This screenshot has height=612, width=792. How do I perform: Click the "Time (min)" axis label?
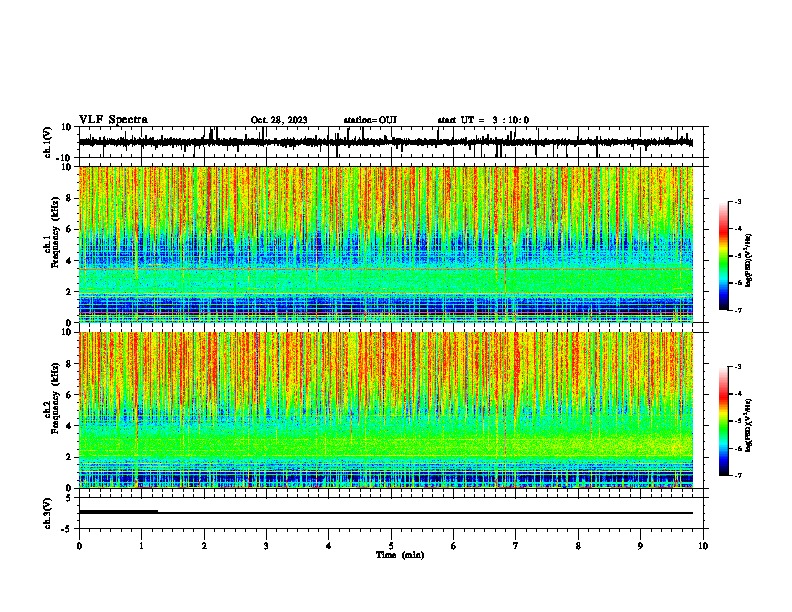(x=400, y=555)
